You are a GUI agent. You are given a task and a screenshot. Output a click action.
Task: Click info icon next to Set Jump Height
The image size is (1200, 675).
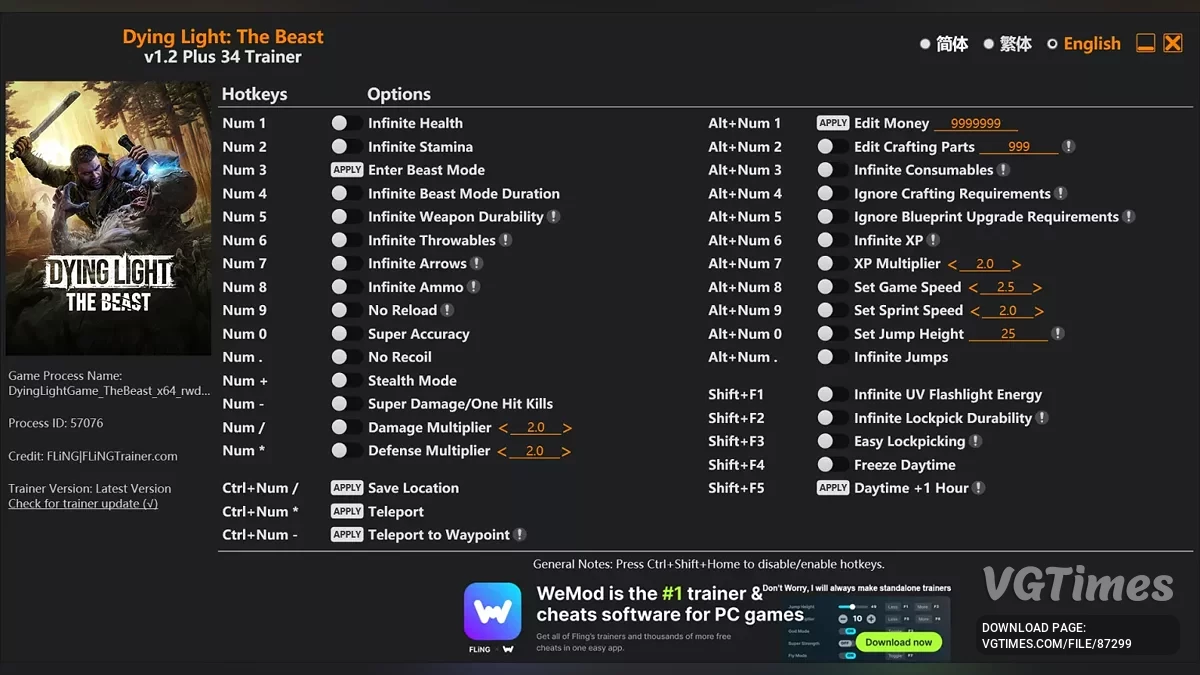tap(1058, 334)
